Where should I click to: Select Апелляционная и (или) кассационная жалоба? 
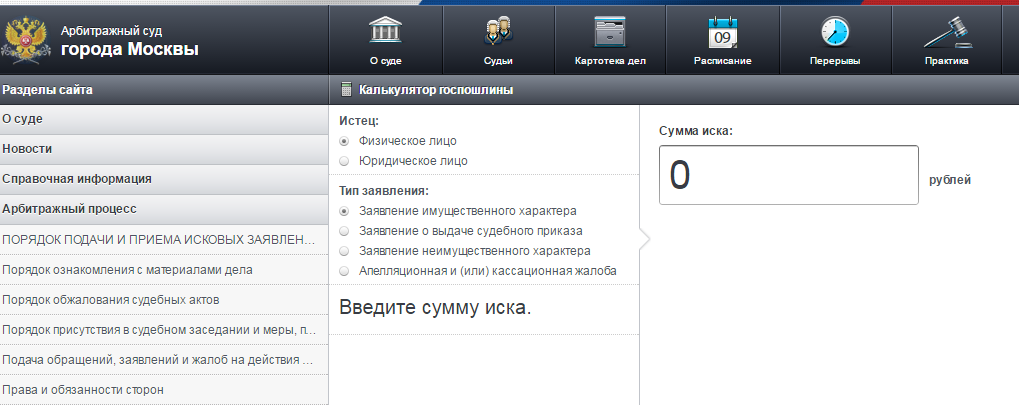(345, 271)
